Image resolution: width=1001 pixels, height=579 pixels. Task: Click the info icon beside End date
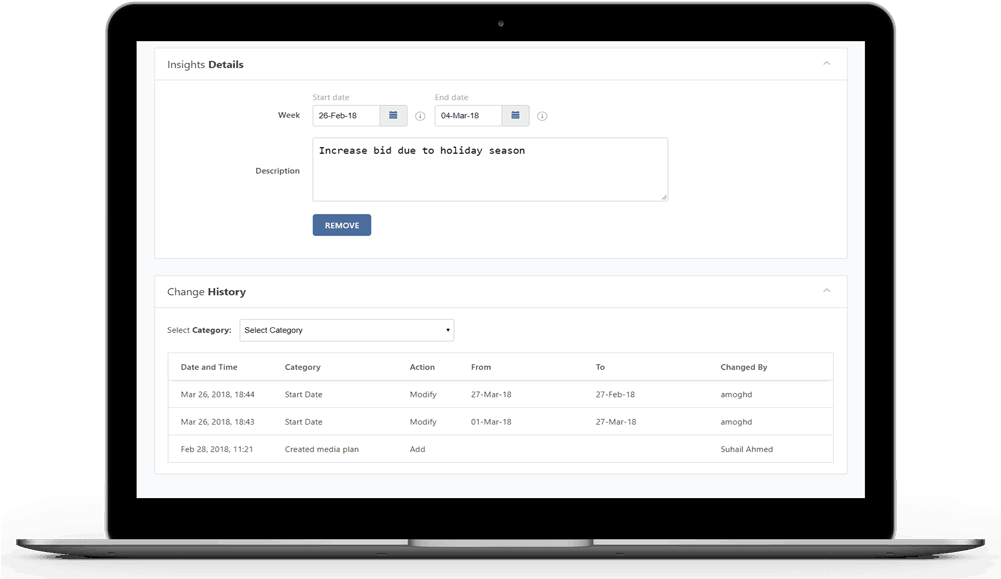[542, 116]
